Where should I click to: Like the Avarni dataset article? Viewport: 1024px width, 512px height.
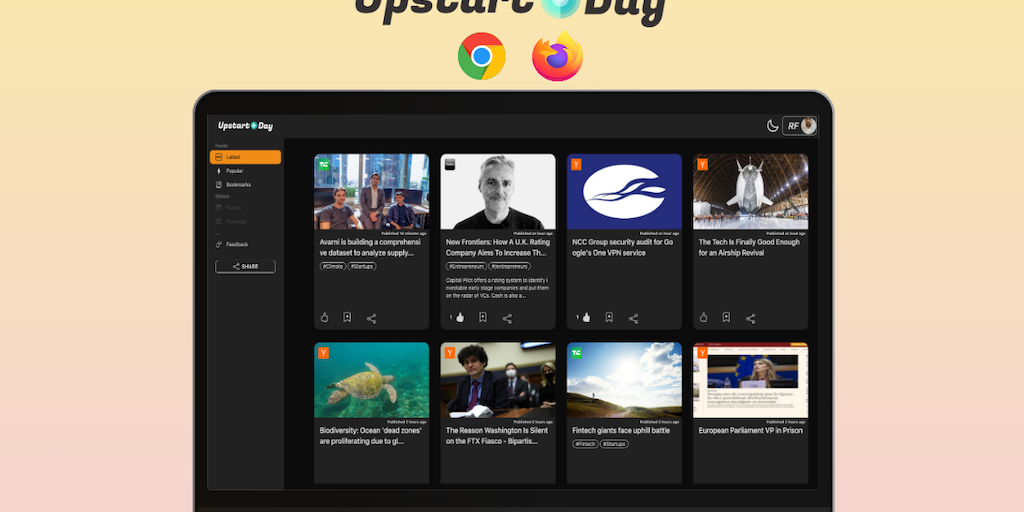tap(325, 317)
